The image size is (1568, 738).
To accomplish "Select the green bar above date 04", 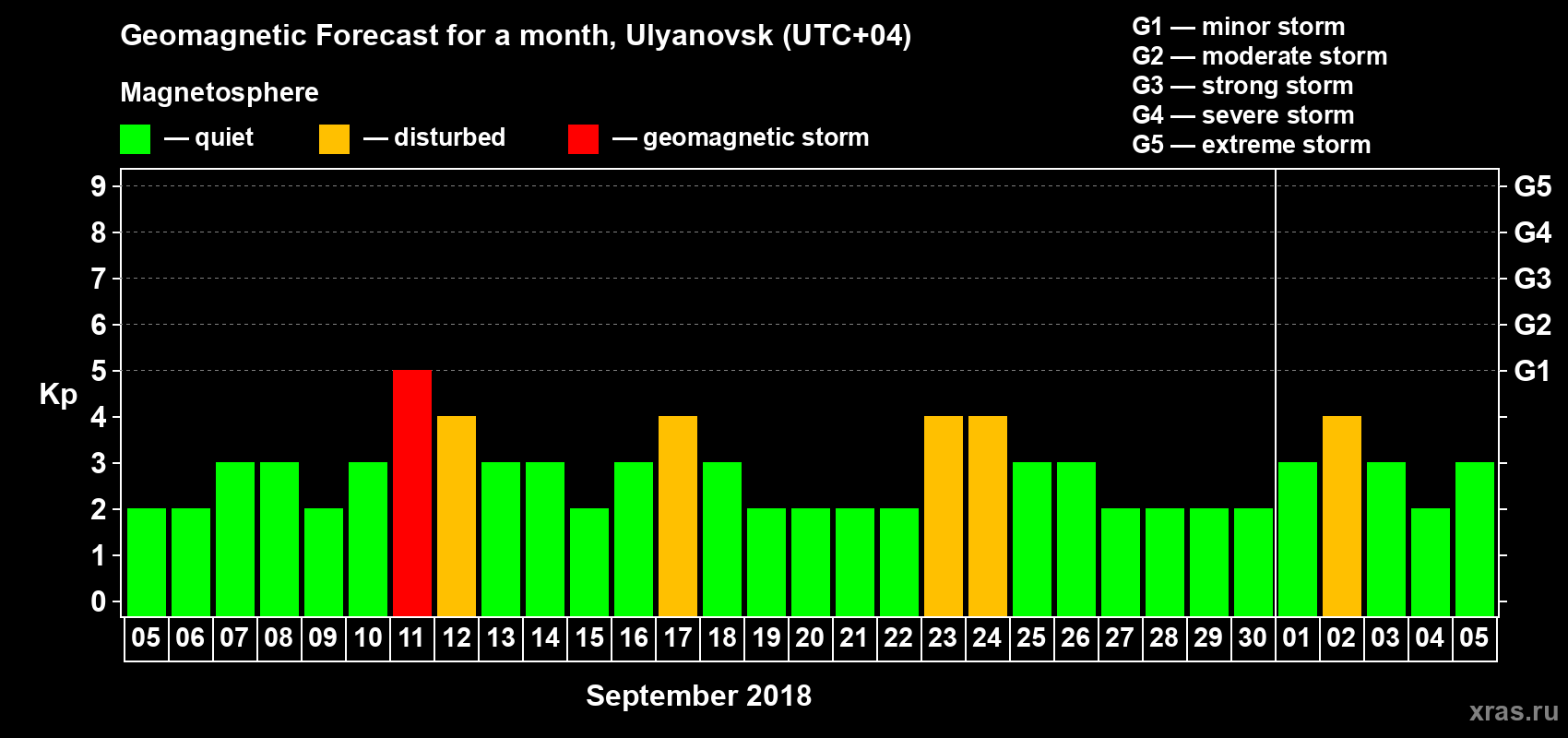I will tap(1431, 562).
